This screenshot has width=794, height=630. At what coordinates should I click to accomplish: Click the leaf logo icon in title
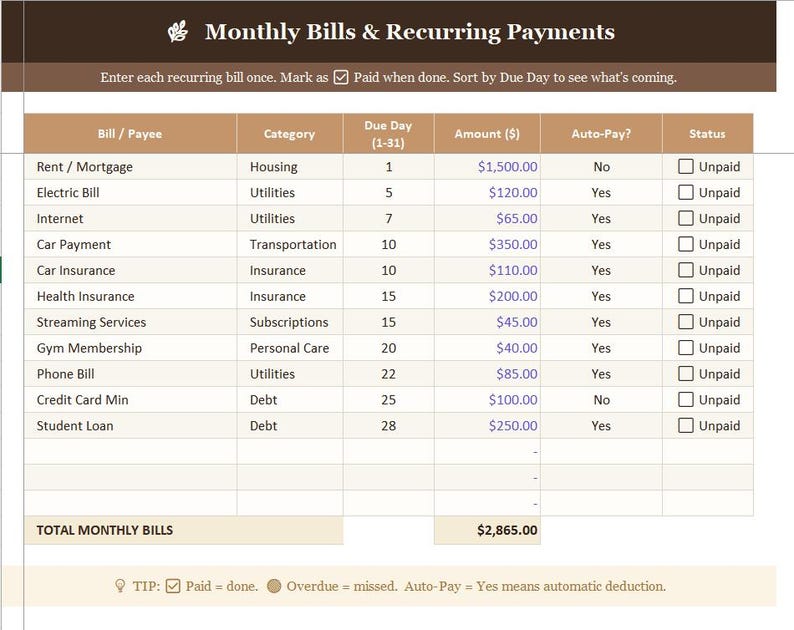point(178,31)
